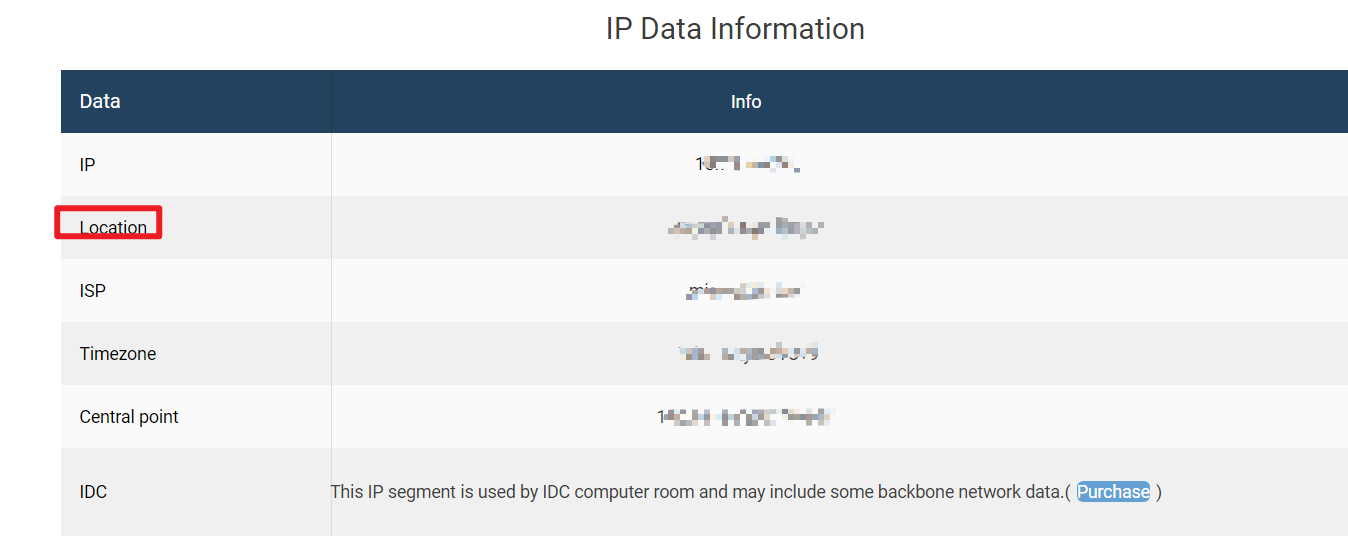Click the blurred Timezone value
Screen dimensions: 1348x539
[x=749, y=354]
